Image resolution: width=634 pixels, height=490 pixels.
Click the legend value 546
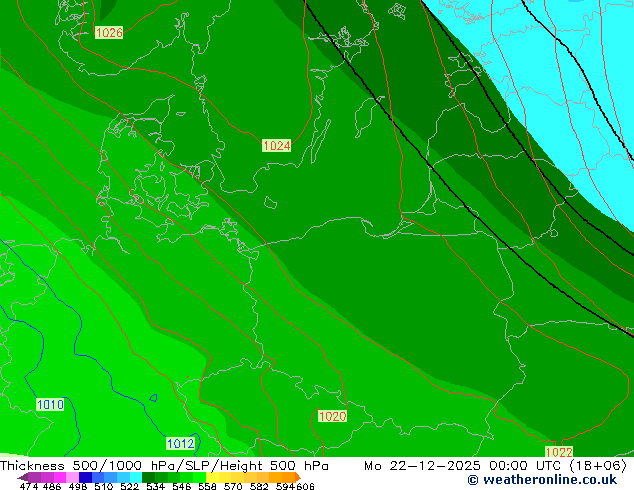point(182,486)
